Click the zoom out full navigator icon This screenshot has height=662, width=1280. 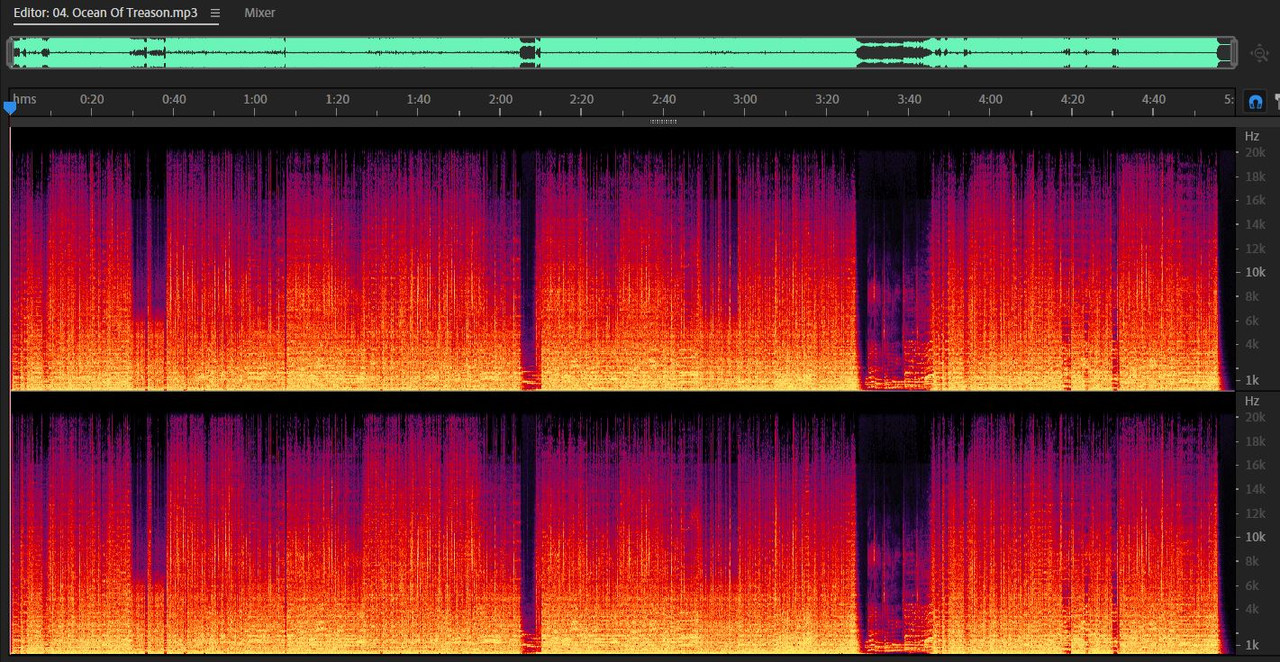click(x=1260, y=53)
